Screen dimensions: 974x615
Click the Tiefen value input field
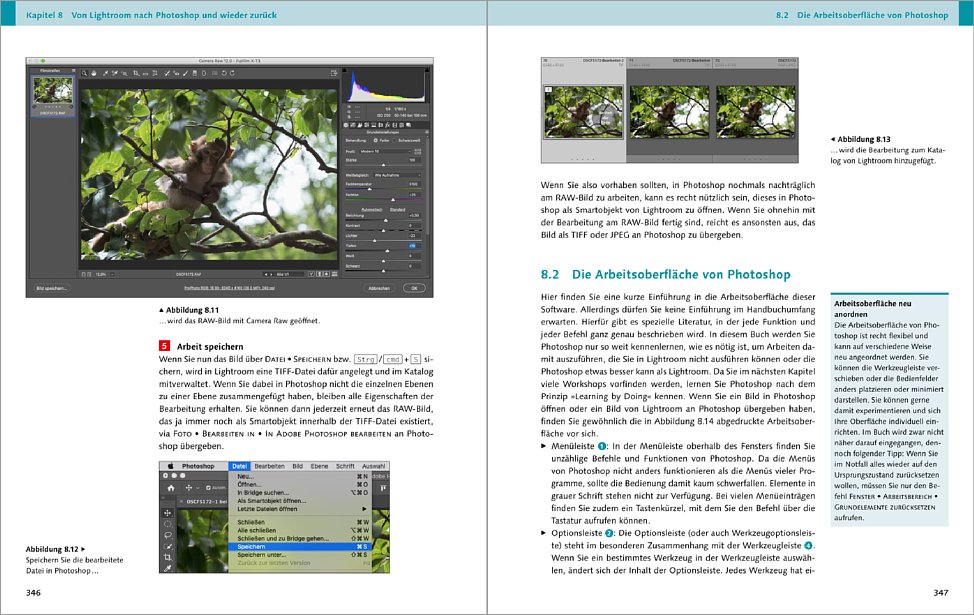415,246
